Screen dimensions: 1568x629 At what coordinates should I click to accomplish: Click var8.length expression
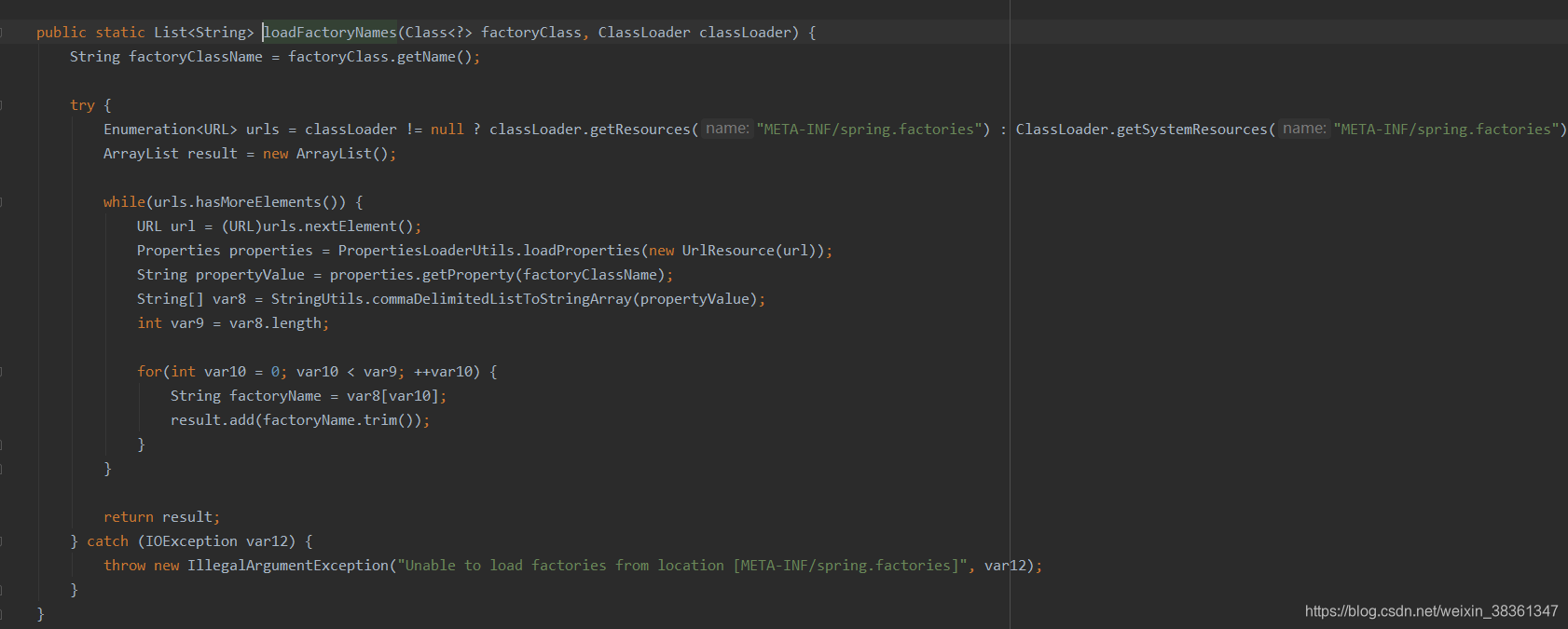[x=275, y=323]
